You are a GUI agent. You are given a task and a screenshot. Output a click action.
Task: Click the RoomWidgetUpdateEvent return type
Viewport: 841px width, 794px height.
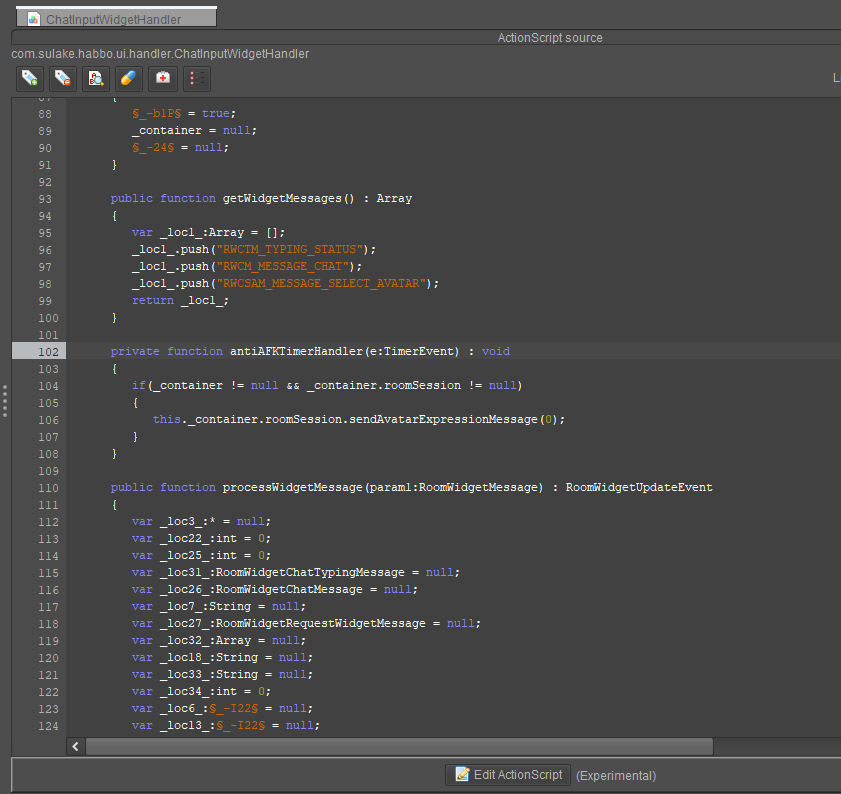tap(639, 487)
